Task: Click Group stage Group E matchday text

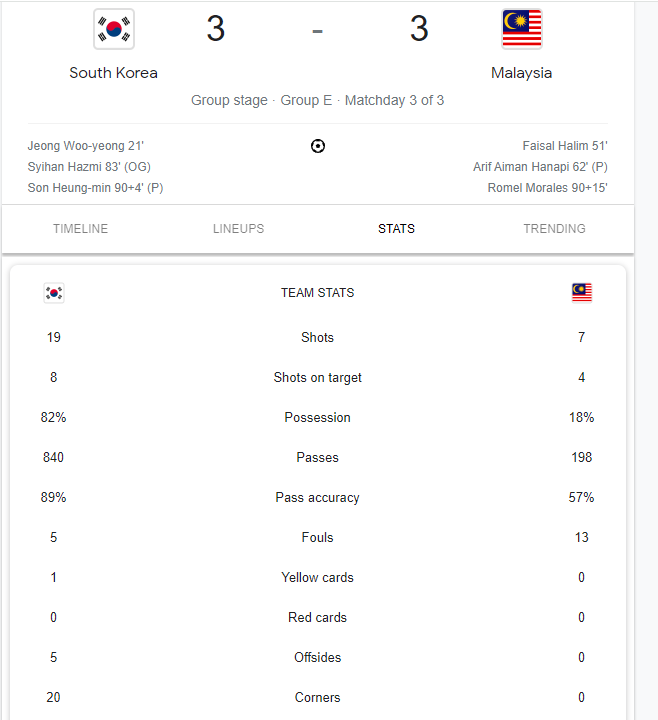Action: click(317, 101)
